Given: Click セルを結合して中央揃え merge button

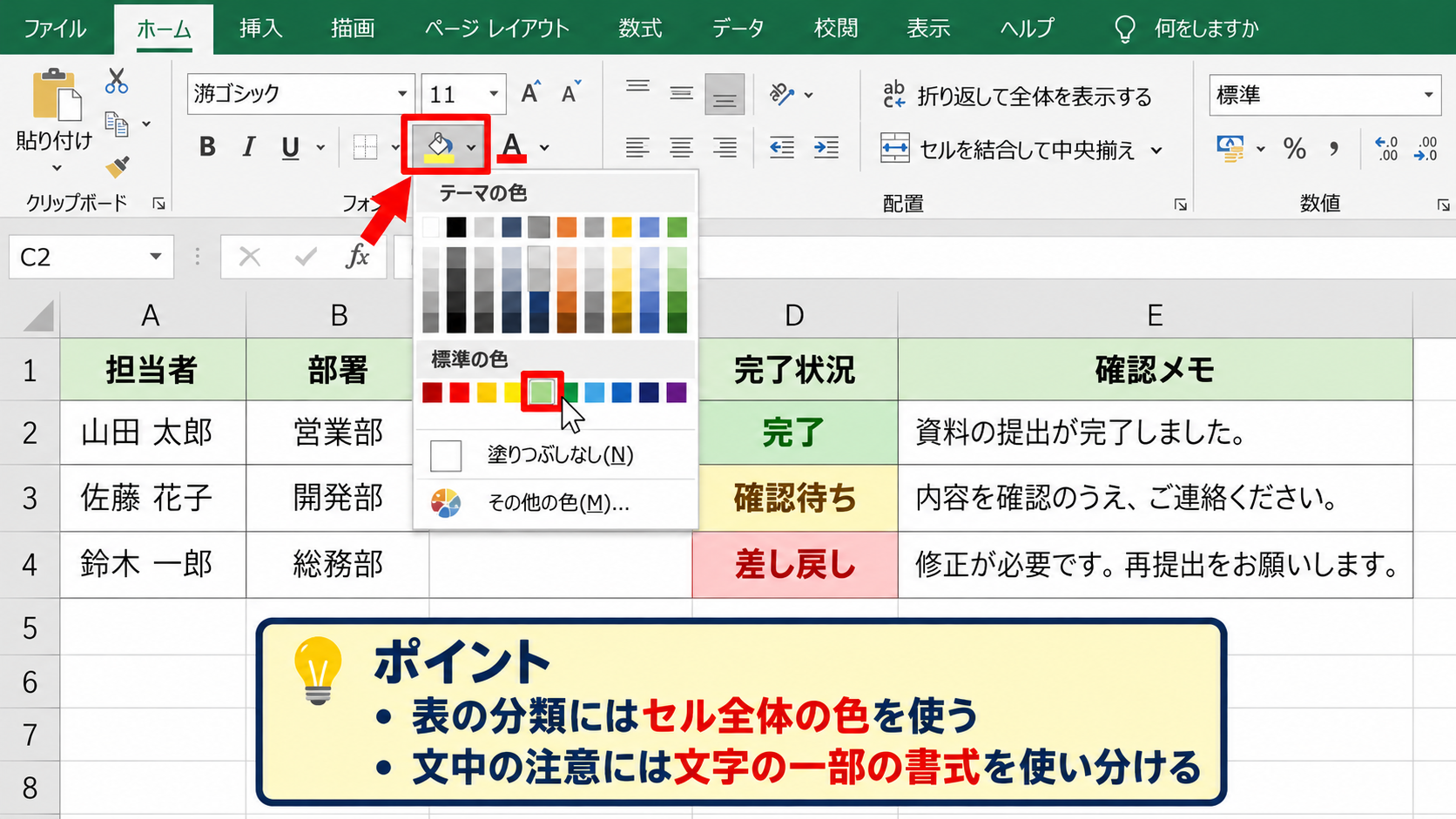Looking at the screenshot, I should click(1008, 150).
